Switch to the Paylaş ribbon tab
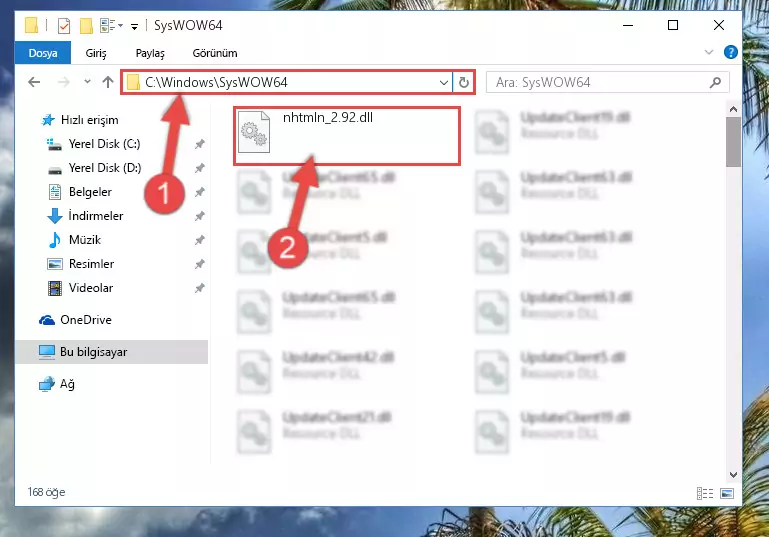 coord(150,53)
